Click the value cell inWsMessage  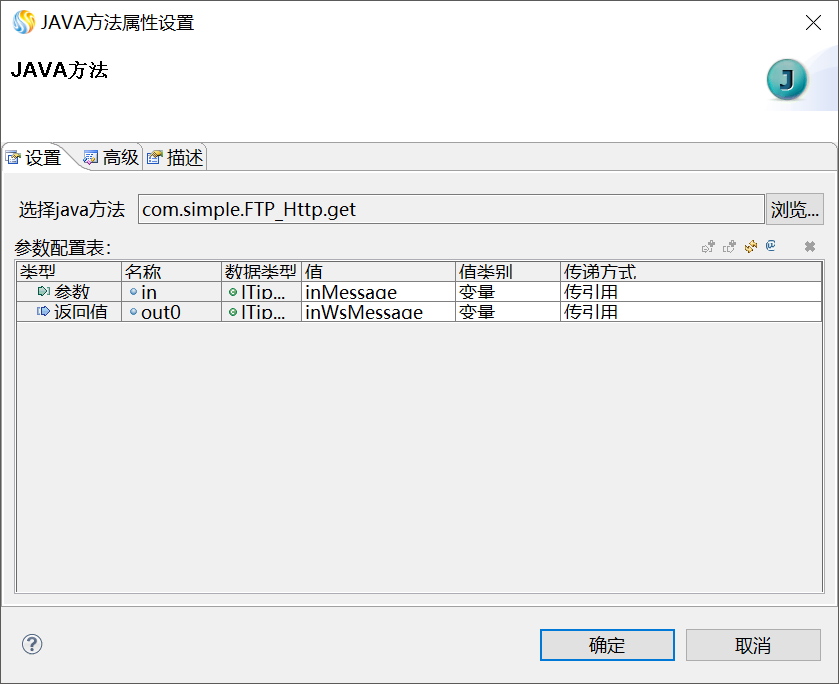(x=379, y=311)
